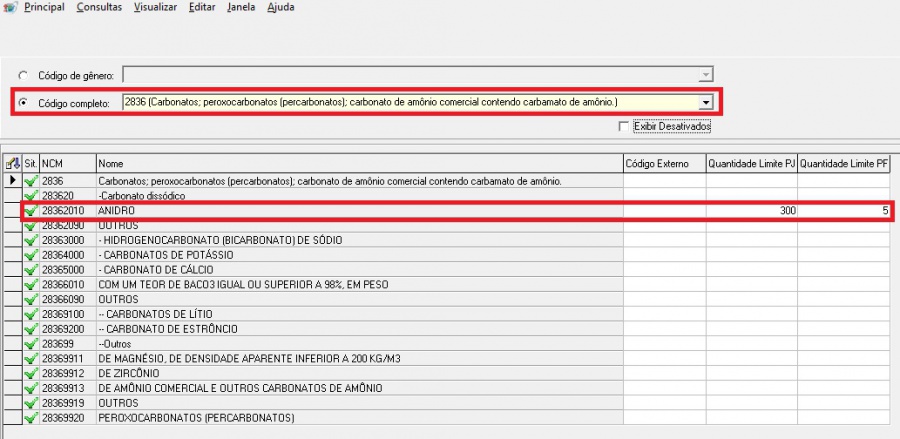Click green check status icon for row 28369913
Image resolution: width=900 pixels, height=439 pixels.
pos(31,389)
